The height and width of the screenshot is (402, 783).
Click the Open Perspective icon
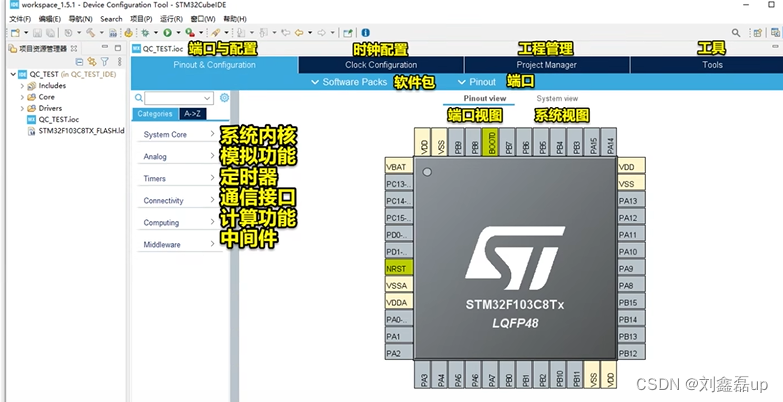[x=758, y=33]
